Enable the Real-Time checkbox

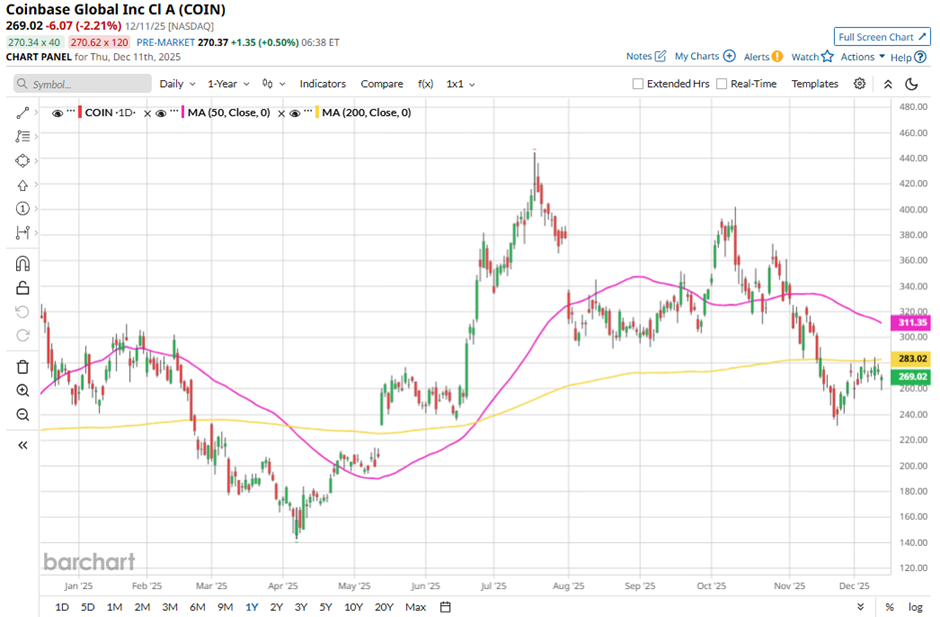coord(722,84)
